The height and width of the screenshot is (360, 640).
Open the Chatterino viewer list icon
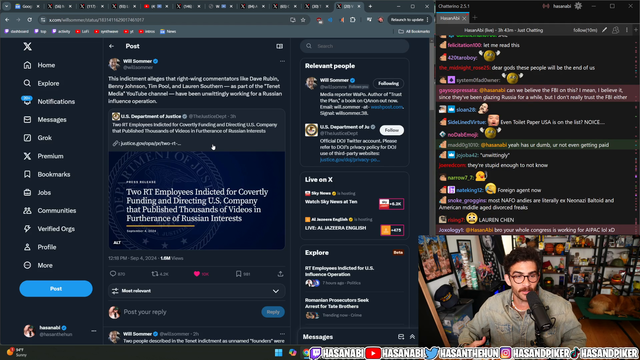[x=616, y=30]
